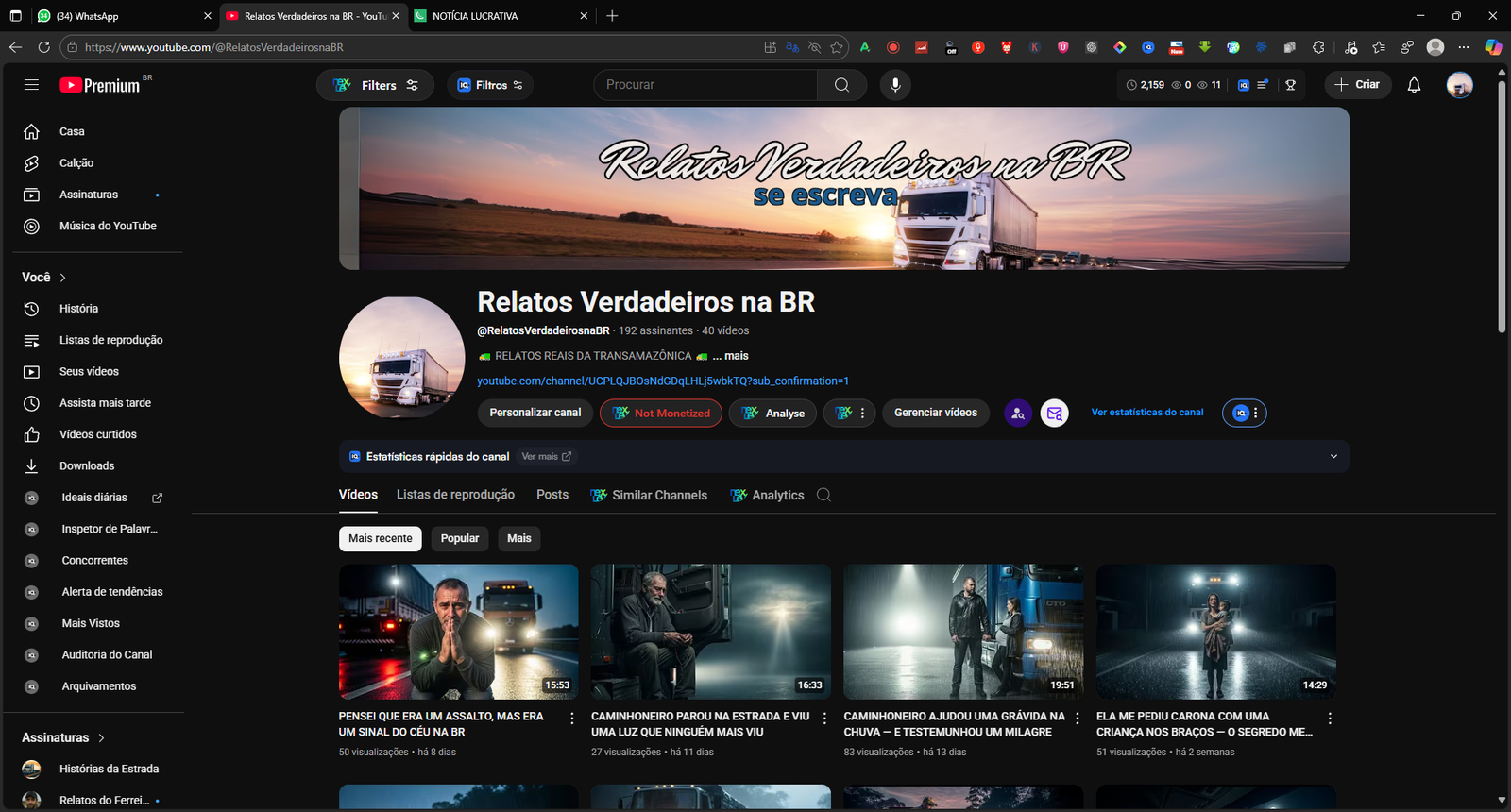This screenshot has height=812, width=1511.
Task: Open the list icon with blue dot
Action: (x=1263, y=85)
